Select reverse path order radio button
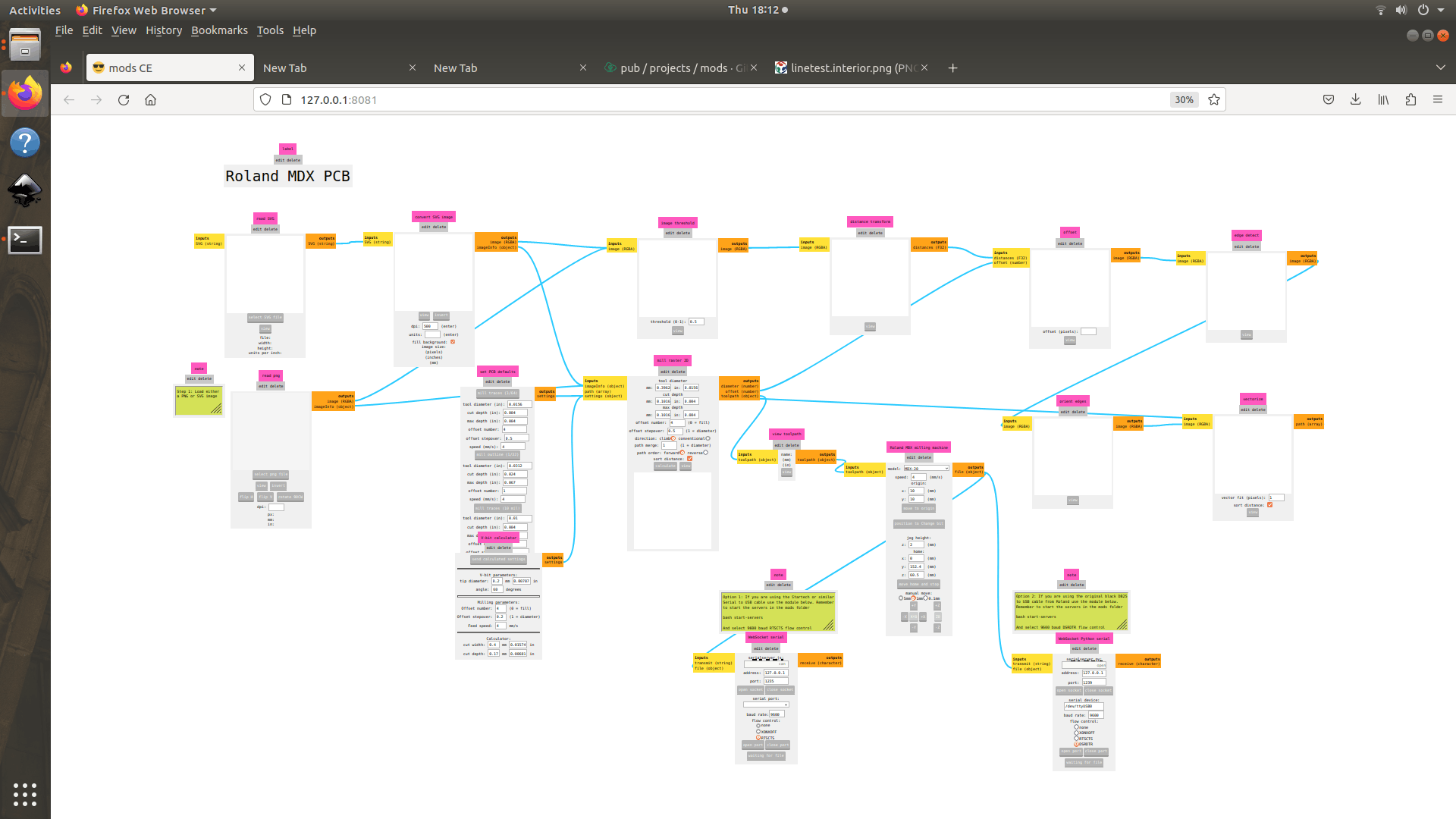Screen dimensions: 1456x819 [705, 453]
